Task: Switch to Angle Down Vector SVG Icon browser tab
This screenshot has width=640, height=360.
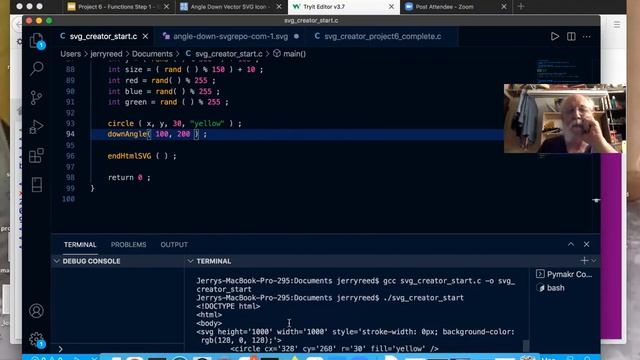Action: coord(231,7)
